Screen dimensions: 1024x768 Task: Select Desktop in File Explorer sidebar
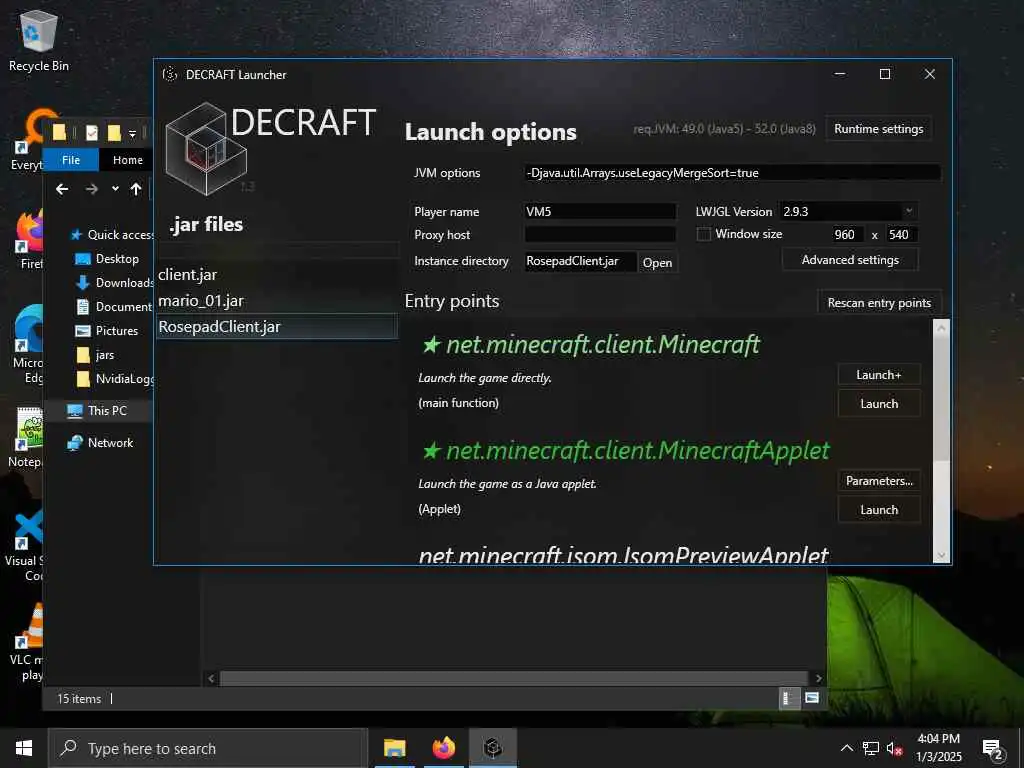108,259
